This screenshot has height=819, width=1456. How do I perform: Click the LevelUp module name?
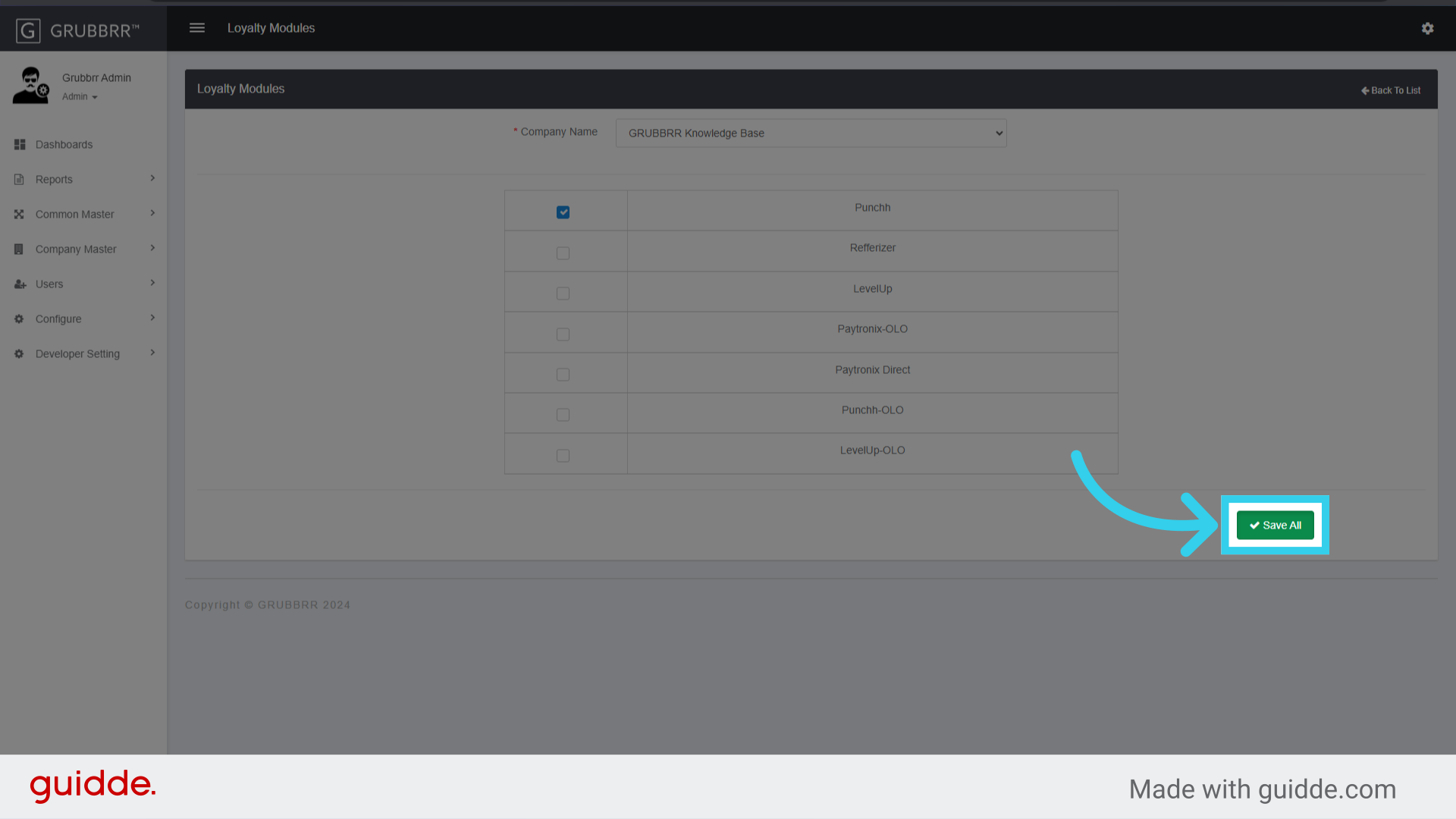[872, 288]
